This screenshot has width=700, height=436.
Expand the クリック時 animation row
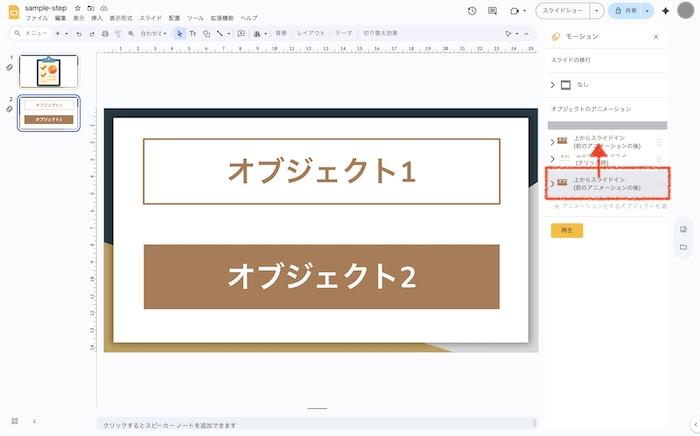point(552,158)
